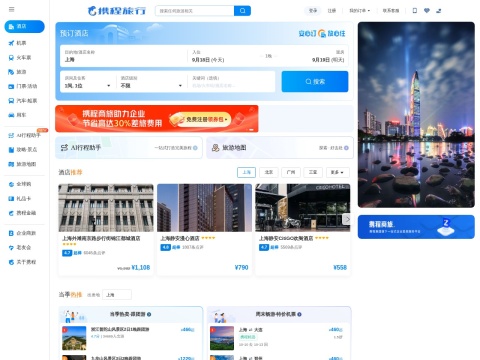Click the 上海 to 大连 flight thumbnail
The width and height of the screenshot is (480, 360).
point(222,338)
